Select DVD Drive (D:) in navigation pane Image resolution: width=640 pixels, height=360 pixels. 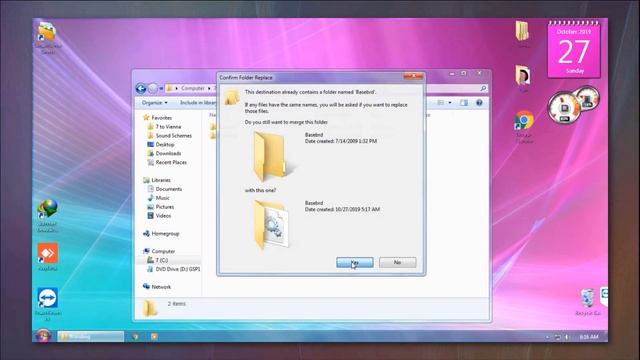coord(178,269)
